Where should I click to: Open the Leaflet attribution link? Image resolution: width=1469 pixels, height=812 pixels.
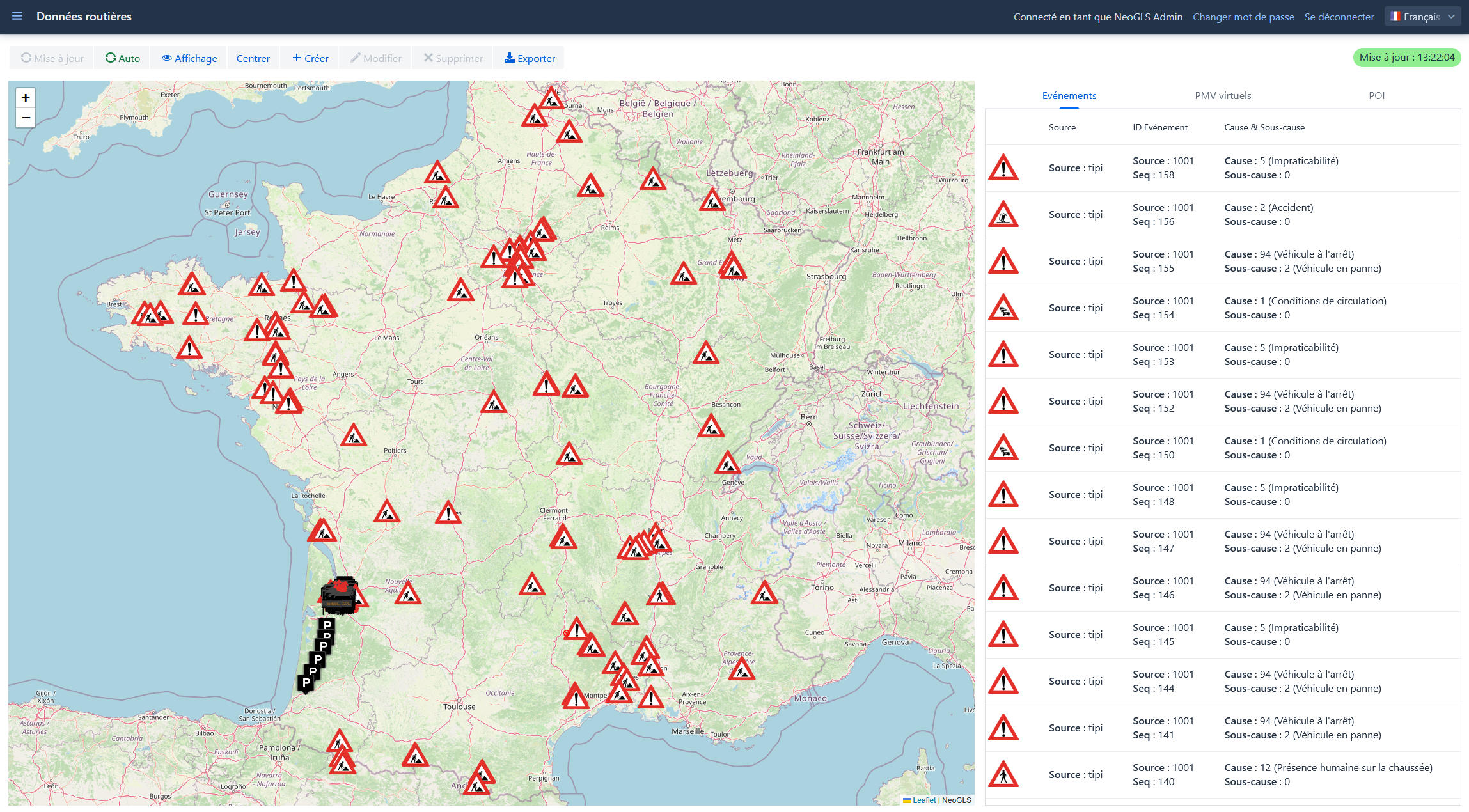(923, 800)
